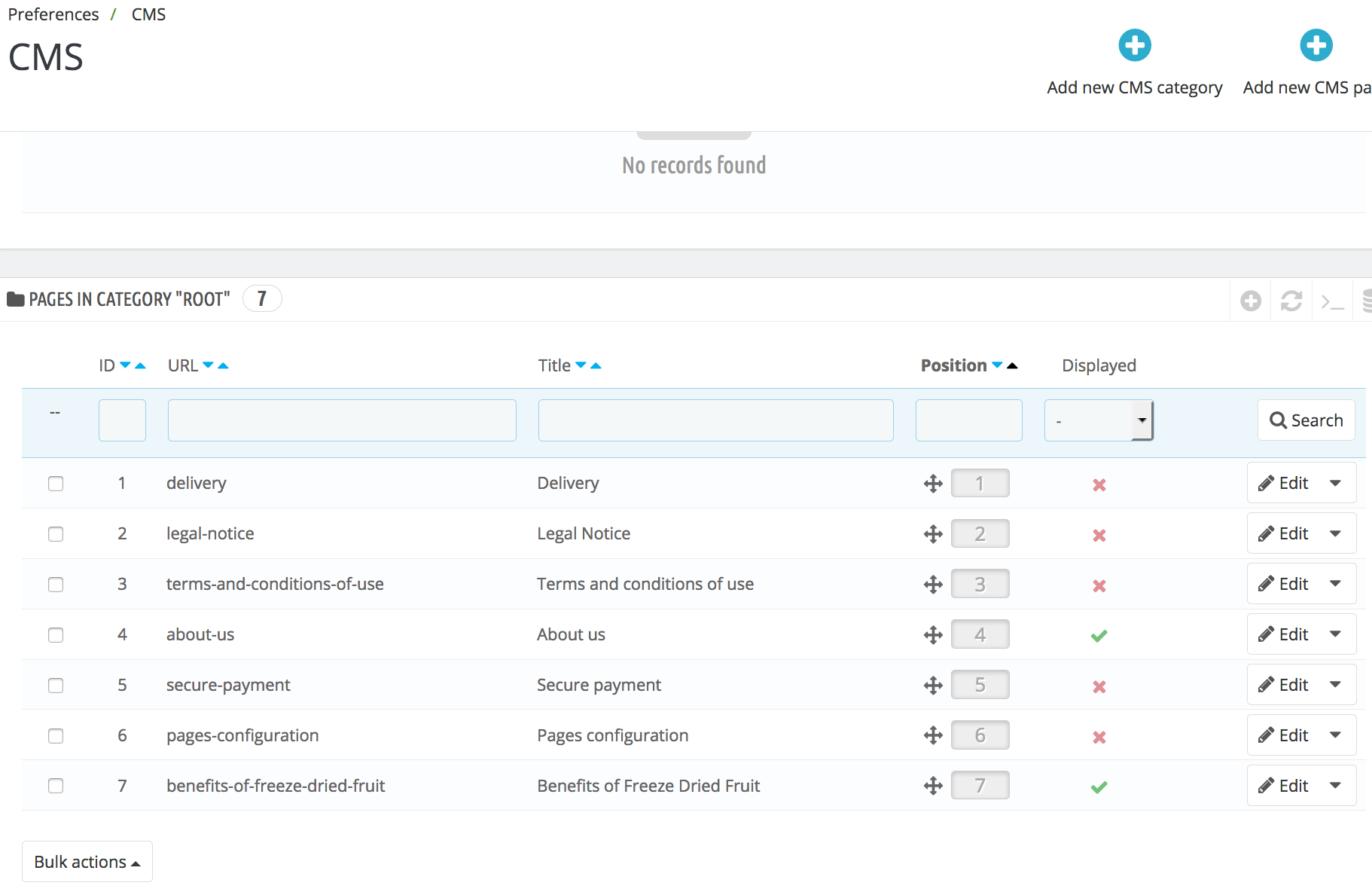Click the Title filter text box
The height and width of the screenshot is (895, 1372).
[x=715, y=420]
